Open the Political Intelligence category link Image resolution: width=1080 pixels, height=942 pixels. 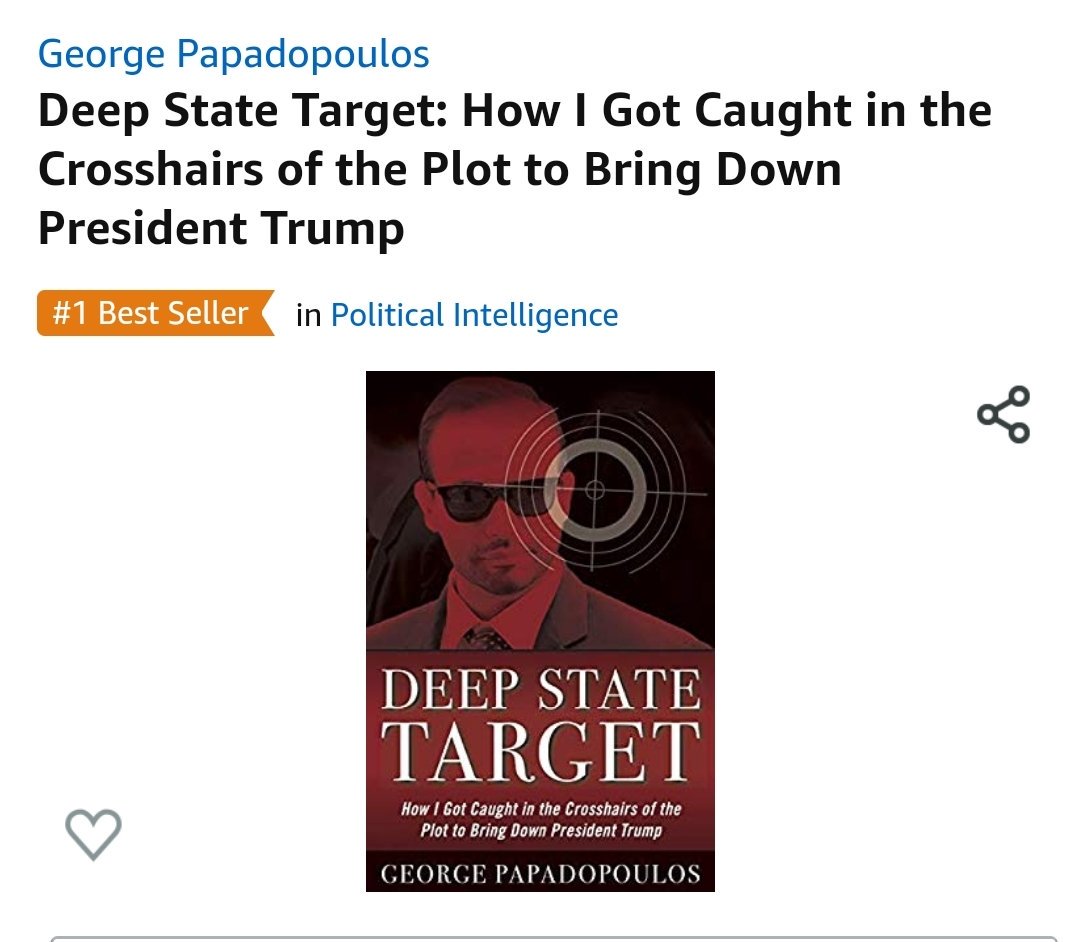click(x=475, y=315)
